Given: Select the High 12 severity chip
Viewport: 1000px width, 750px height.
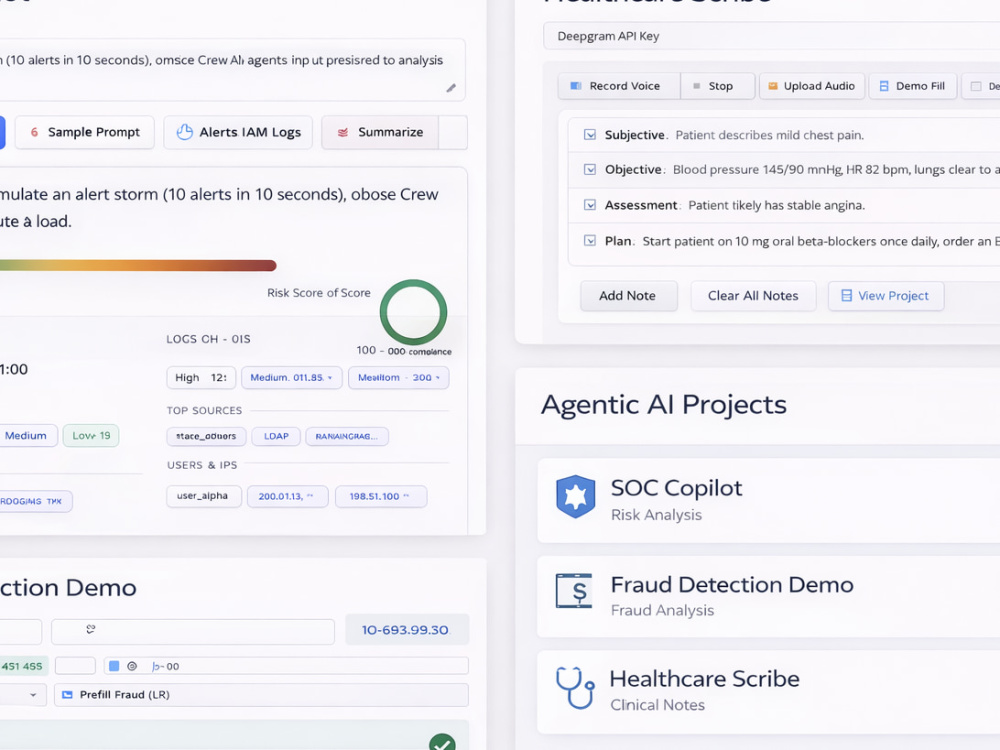Looking at the screenshot, I should click(x=201, y=378).
